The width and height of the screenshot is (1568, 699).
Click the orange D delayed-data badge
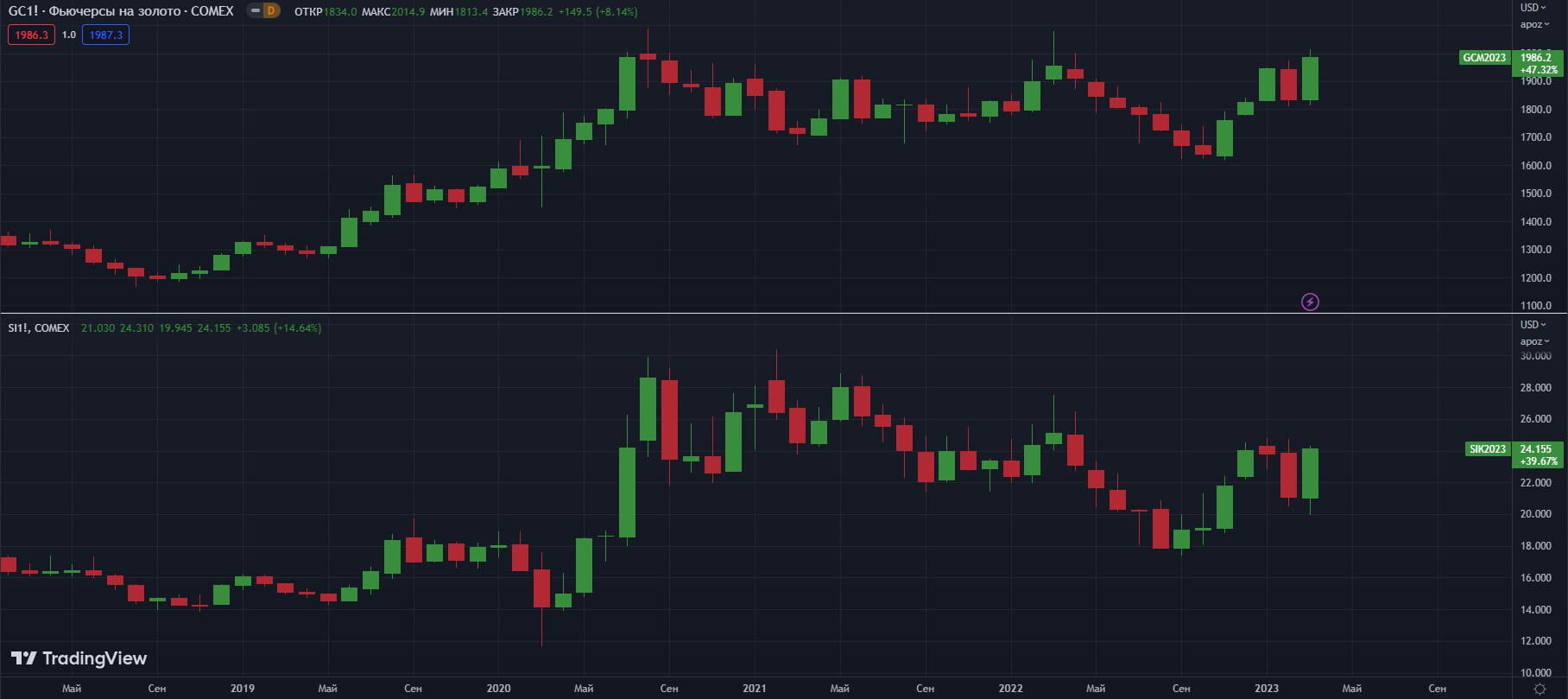point(271,11)
